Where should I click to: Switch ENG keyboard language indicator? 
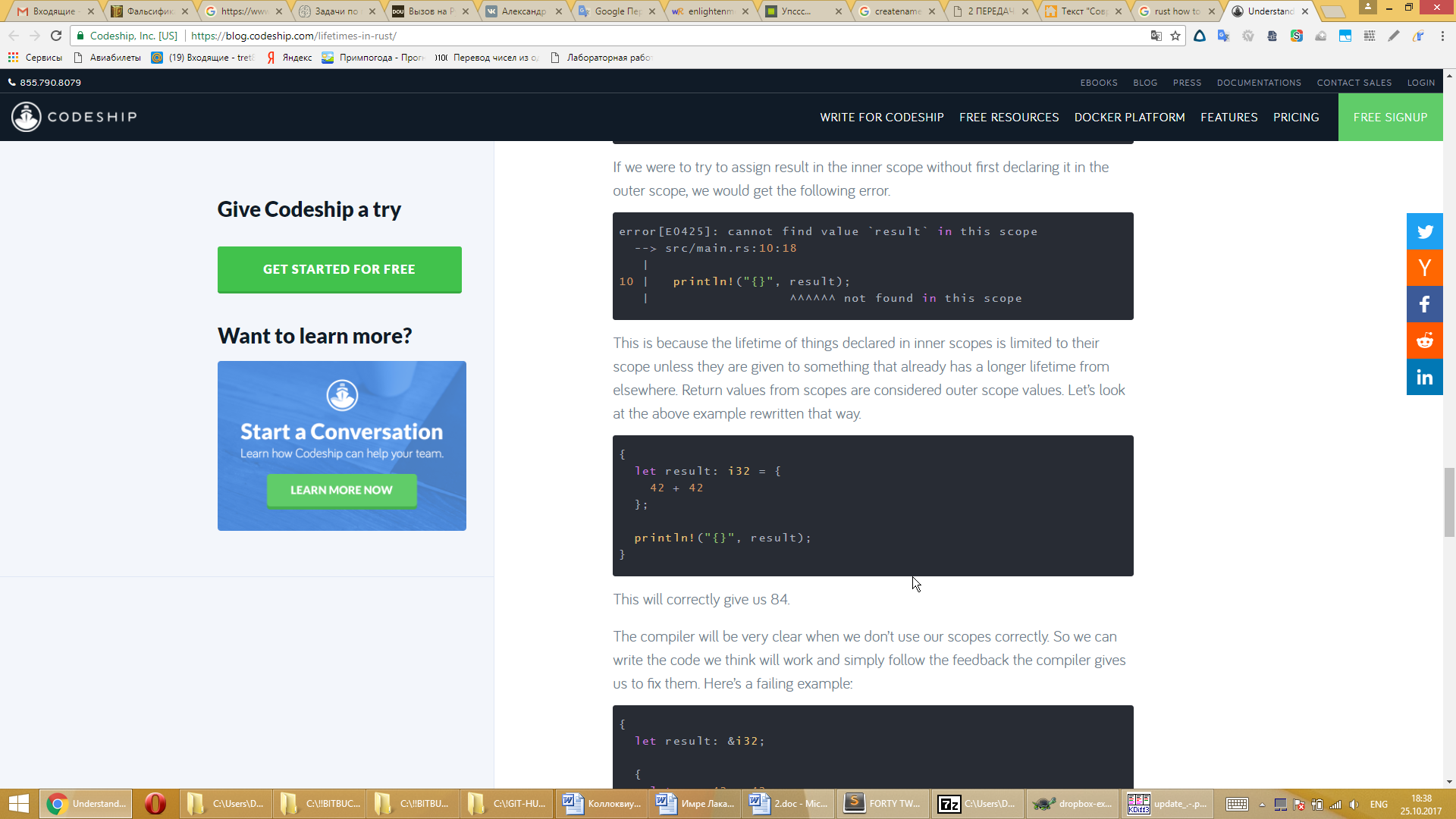[x=1379, y=804]
